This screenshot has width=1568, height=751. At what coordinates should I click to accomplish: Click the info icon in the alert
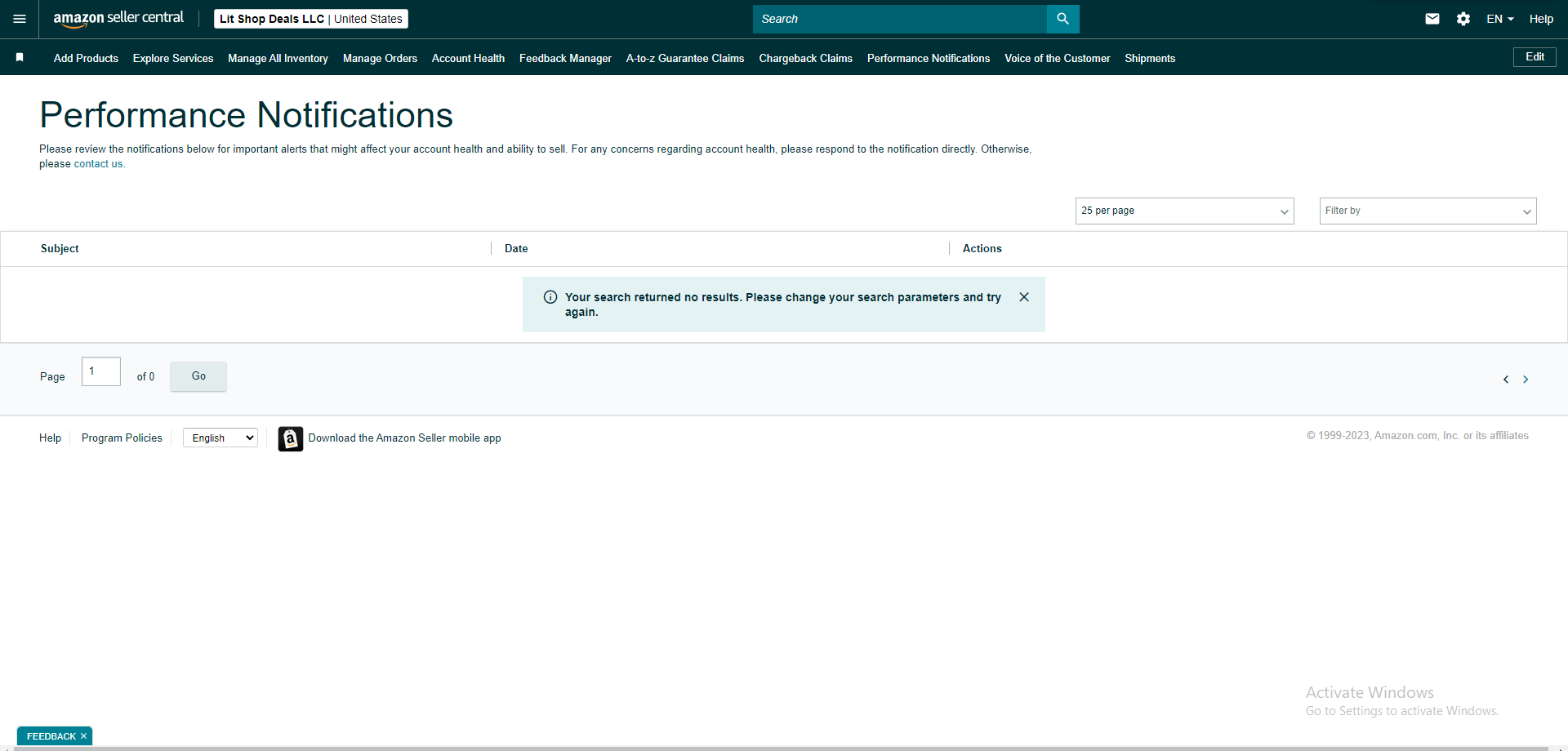pos(550,297)
